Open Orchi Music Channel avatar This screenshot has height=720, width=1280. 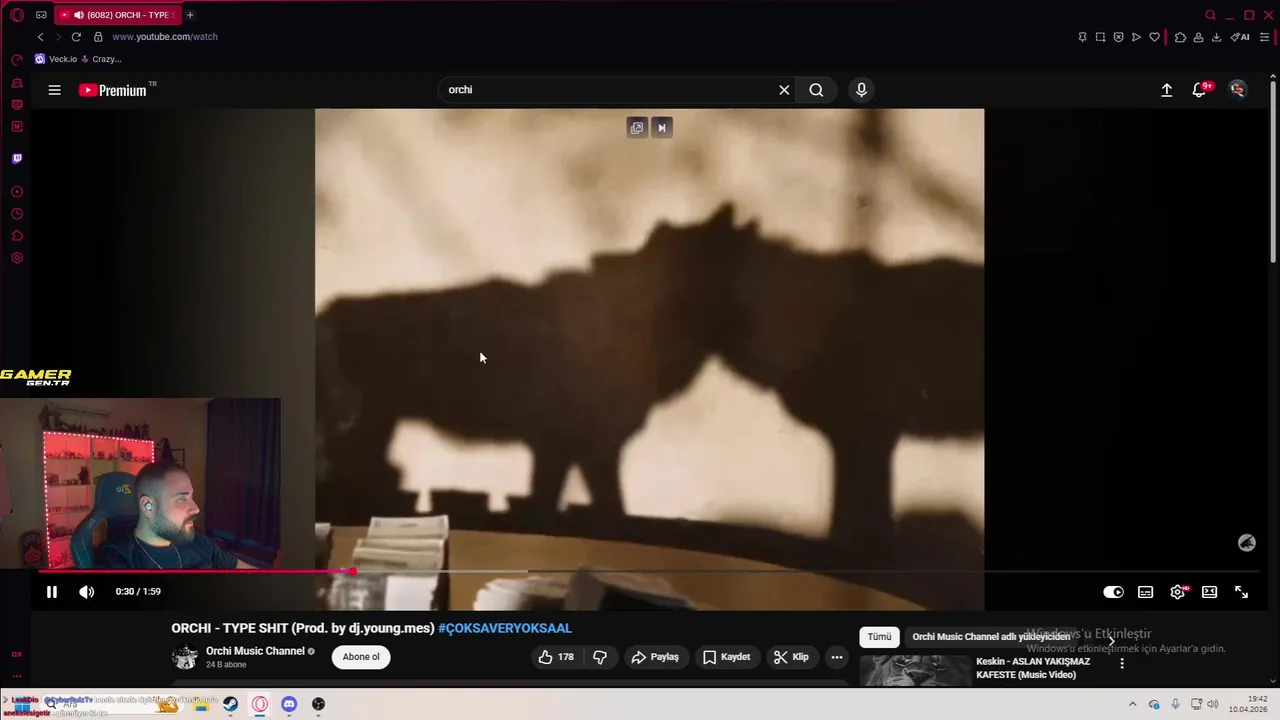click(185, 657)
